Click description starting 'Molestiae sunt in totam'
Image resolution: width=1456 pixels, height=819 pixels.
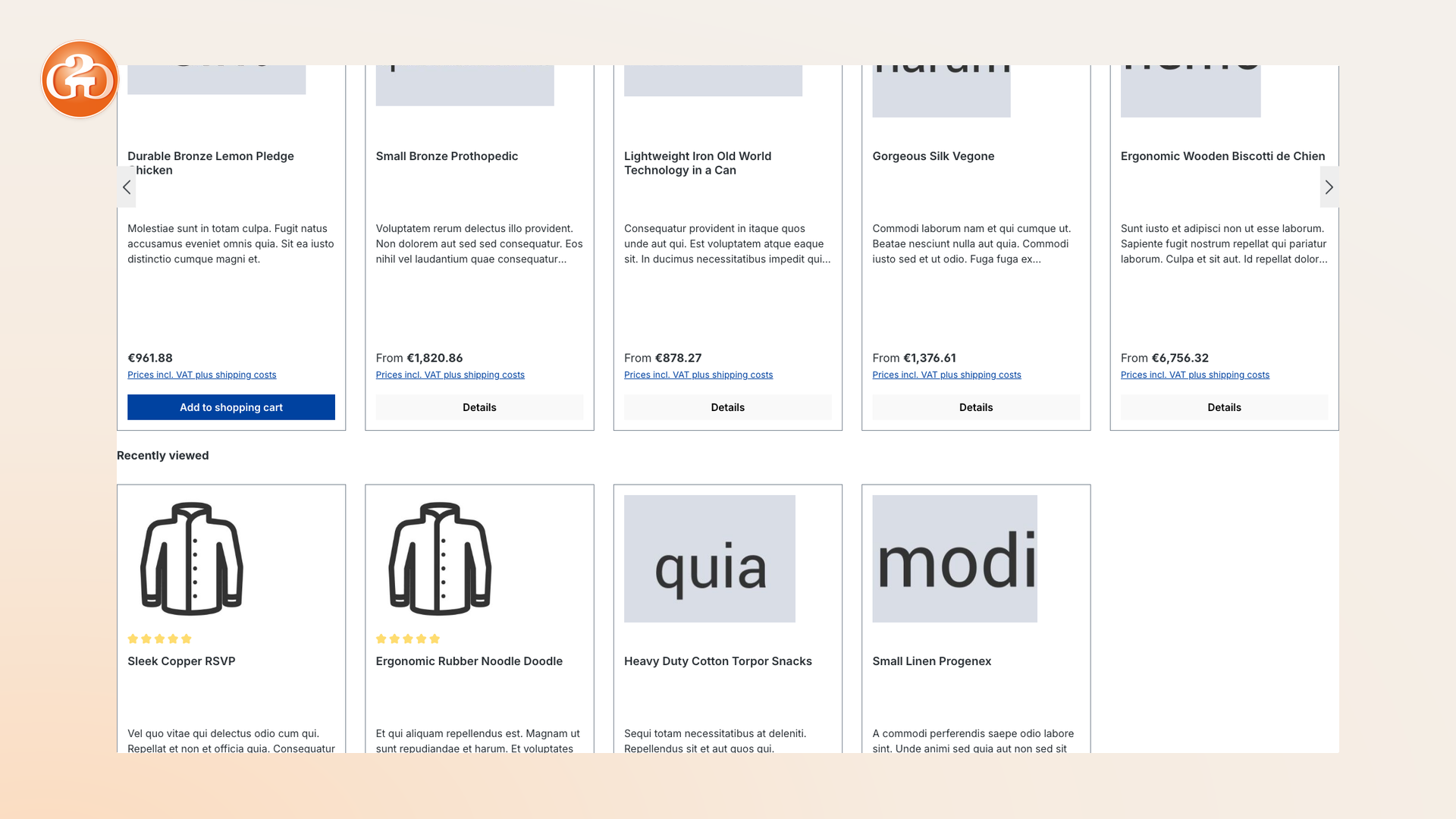tap(231, 243)
